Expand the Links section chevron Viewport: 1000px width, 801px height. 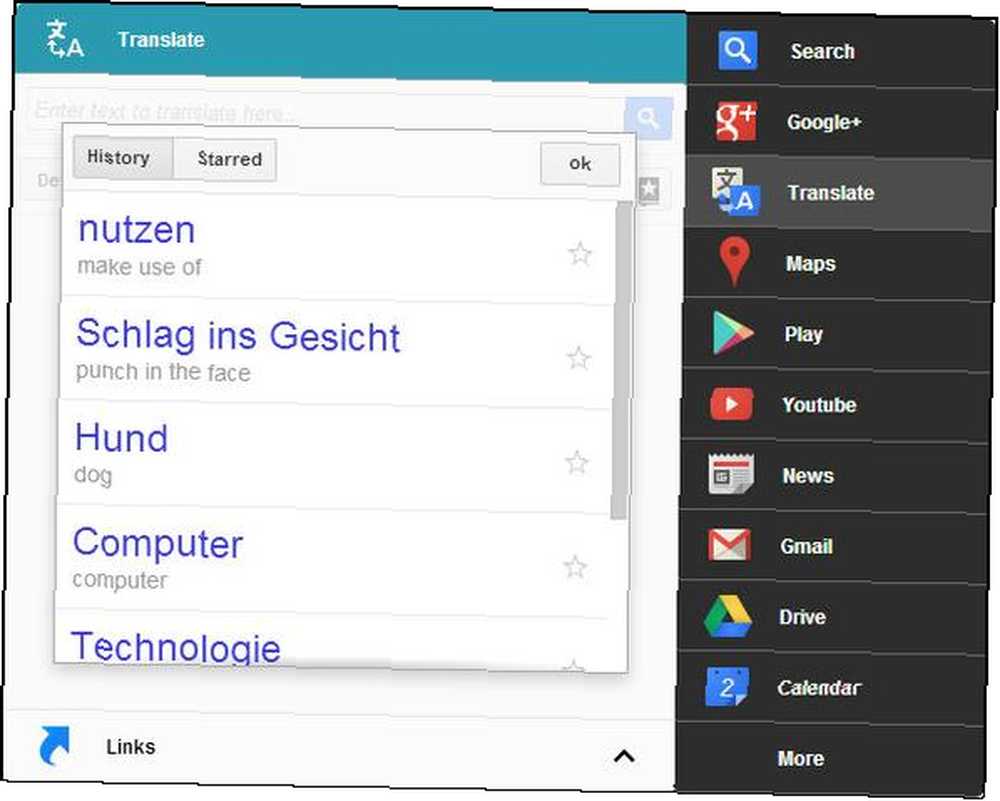[624, 756]
